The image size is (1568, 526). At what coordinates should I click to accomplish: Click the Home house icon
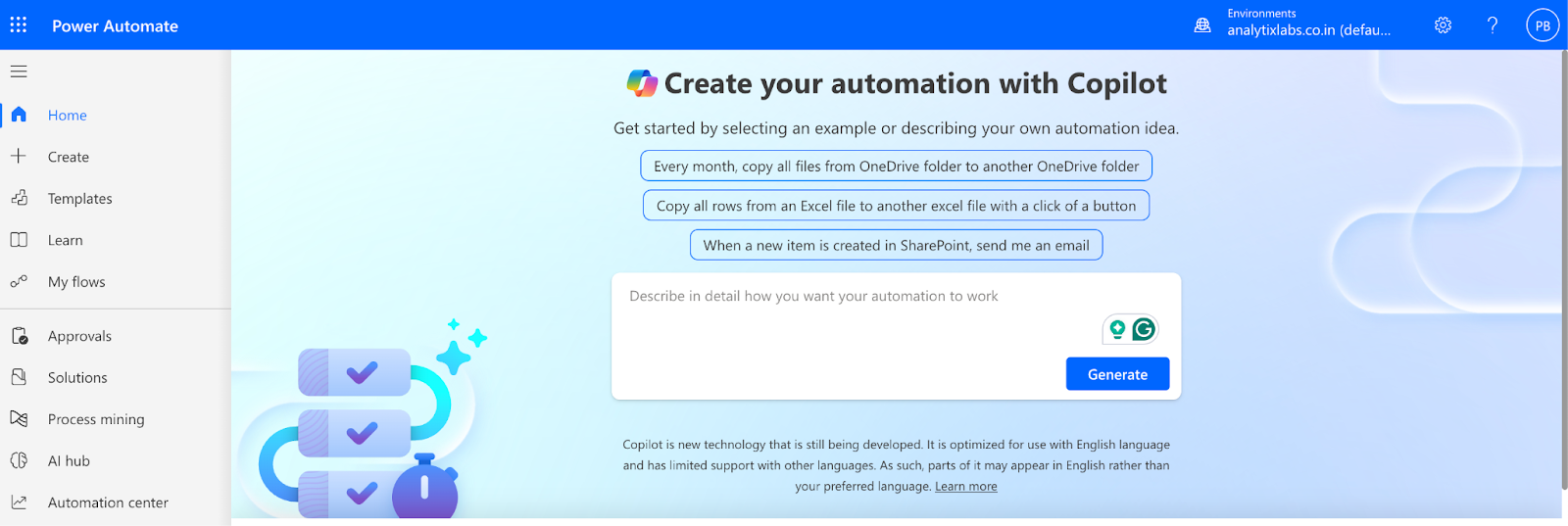19,115
